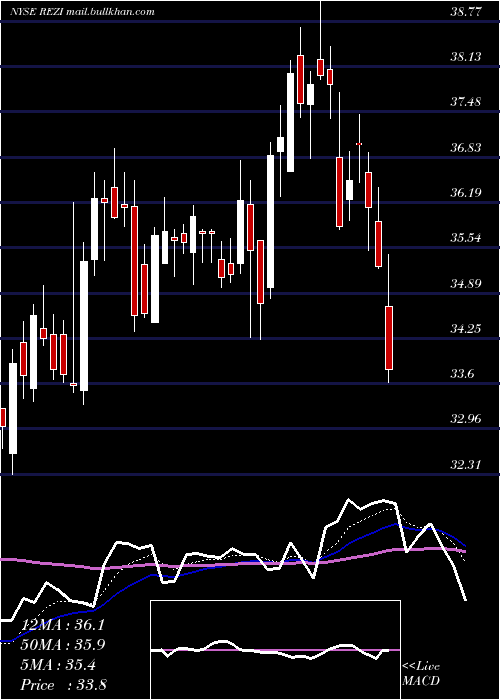The image size is (500, 700).
Task: Select the 38.77 price axis label
Action: pos(466,12)
